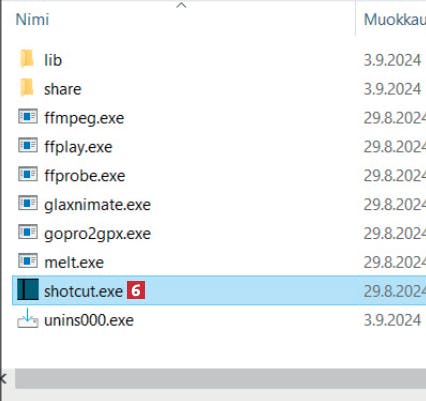Click the melt.exe file icon

tap(28, 261)
